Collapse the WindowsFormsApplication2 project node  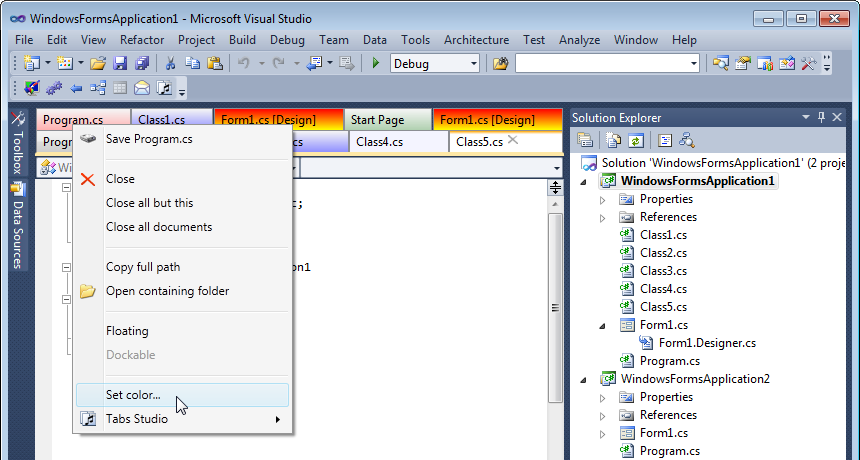coord(584,379)
